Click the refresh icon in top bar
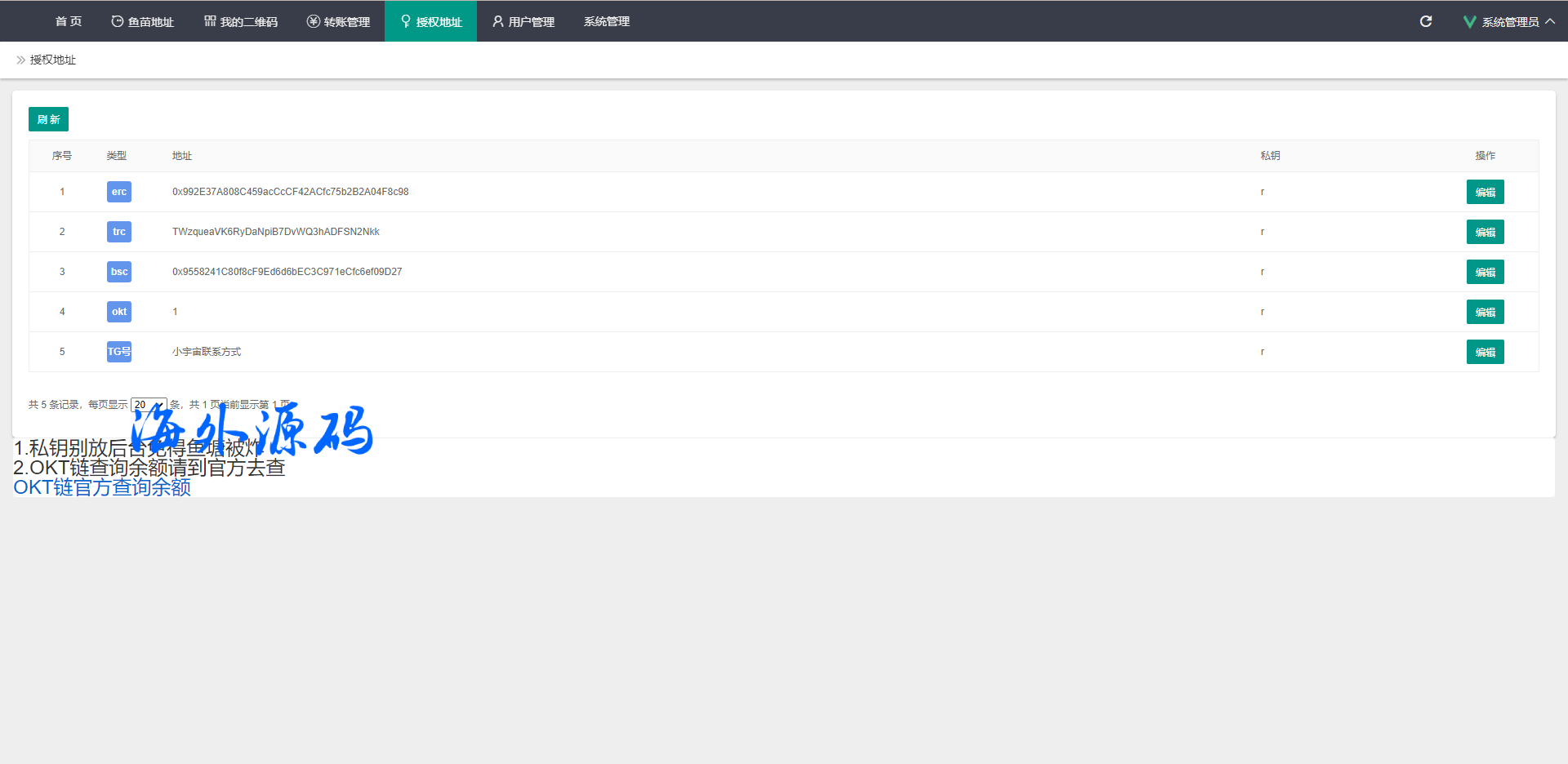Viewport: 1568px width, 764px height. [x=1426, y=21]
